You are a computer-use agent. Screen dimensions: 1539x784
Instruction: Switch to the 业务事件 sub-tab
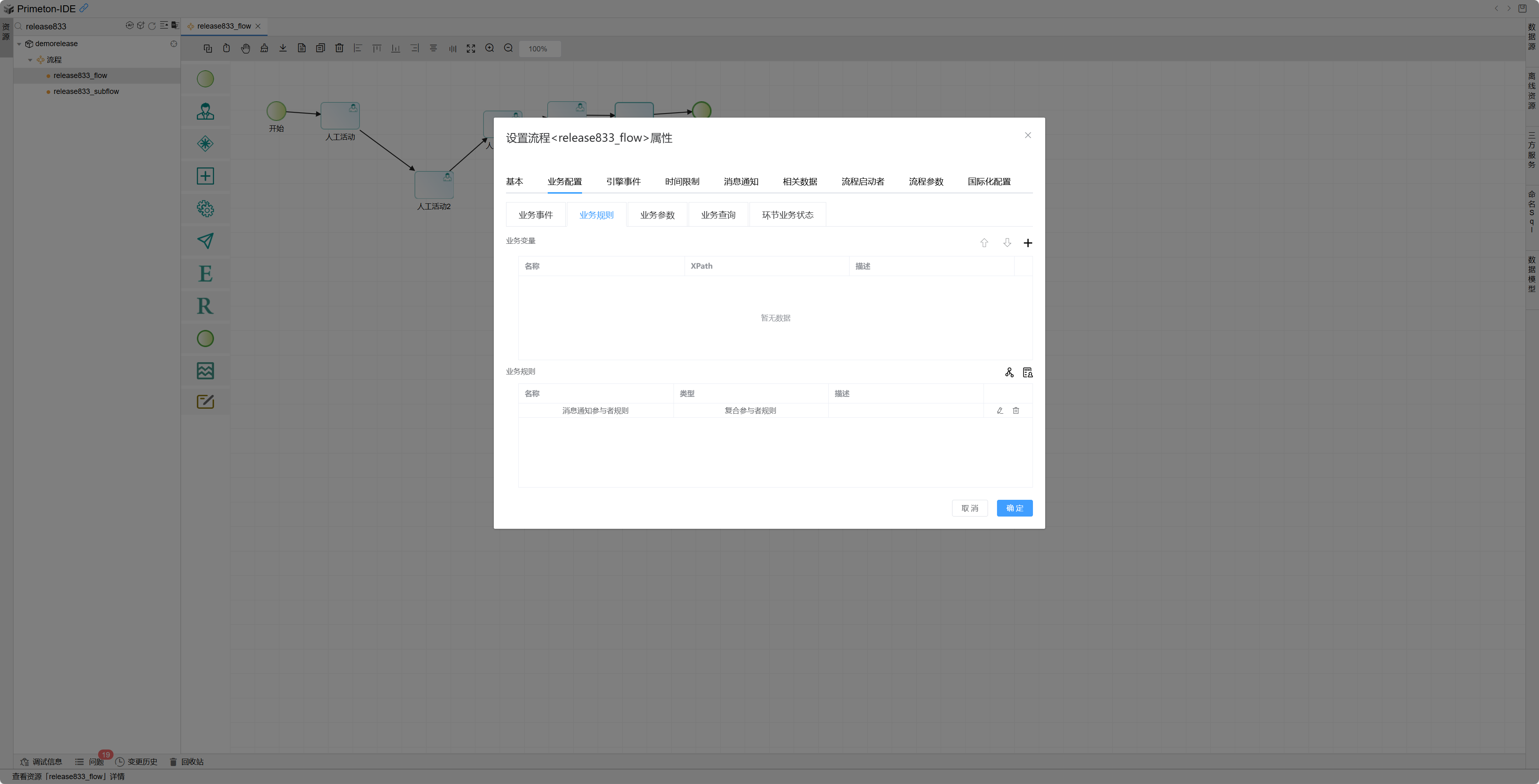(x=535, y=215)
